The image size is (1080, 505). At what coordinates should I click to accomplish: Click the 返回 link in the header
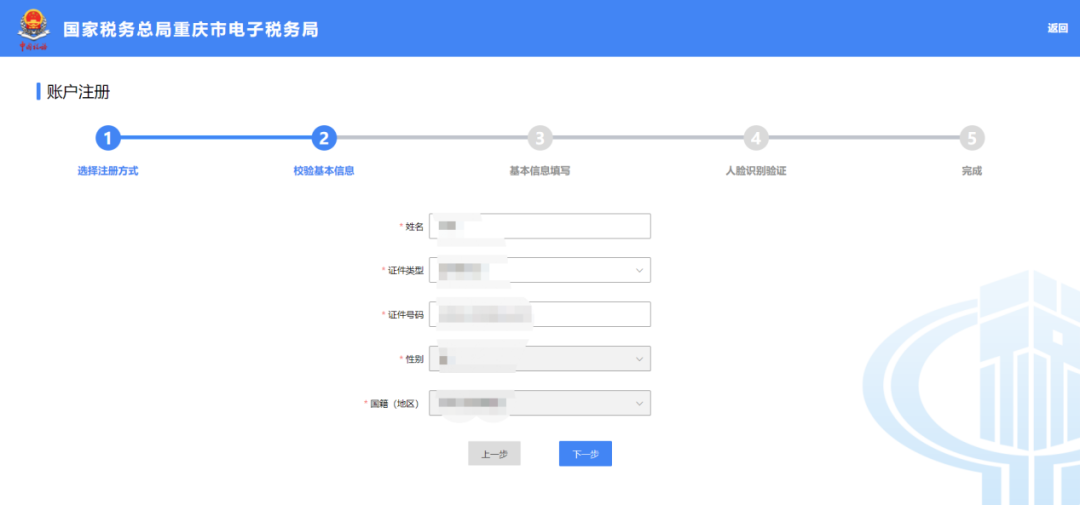[x=1057, y=28]
